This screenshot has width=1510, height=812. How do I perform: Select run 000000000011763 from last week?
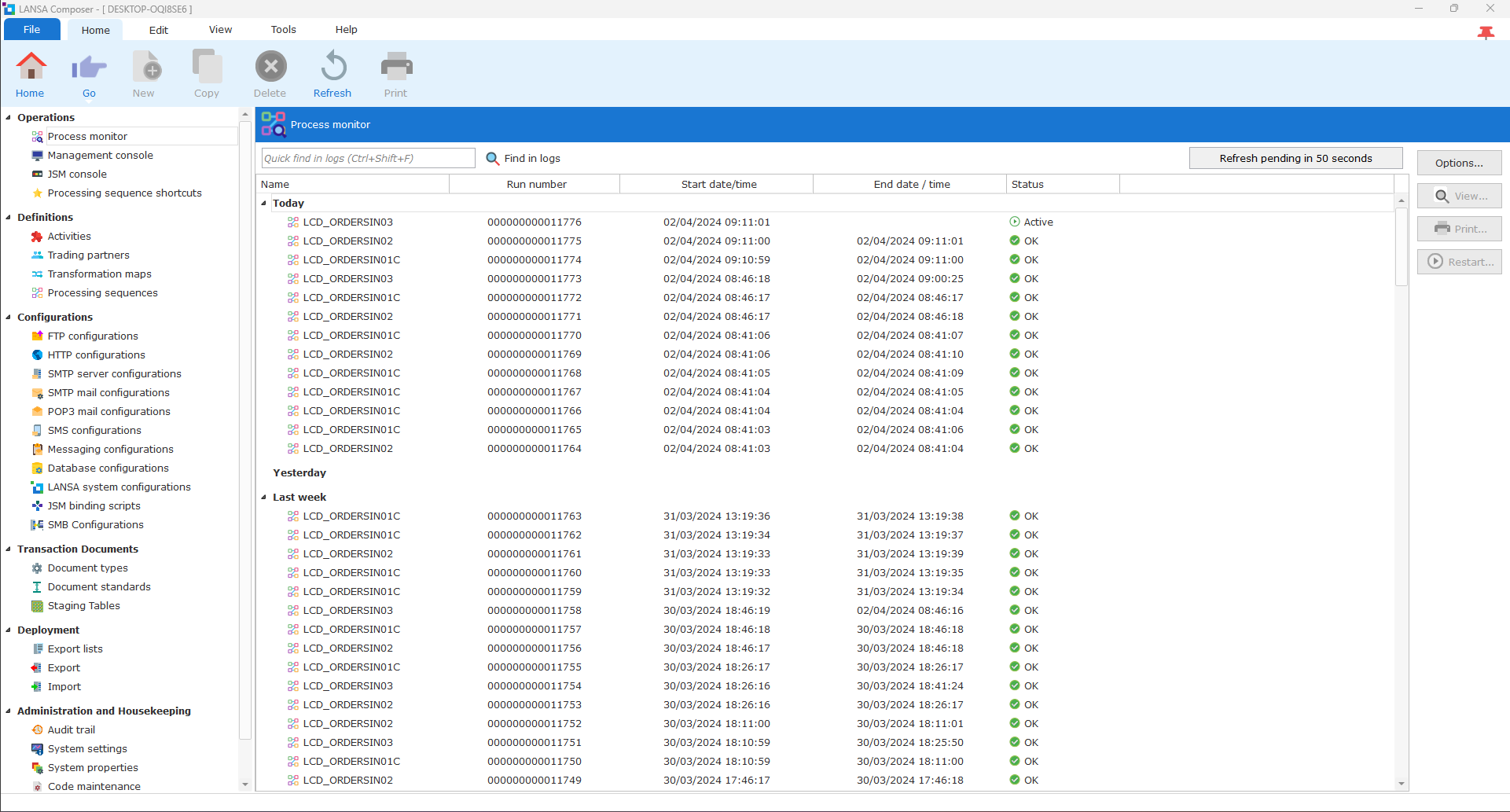click(825, 516)
